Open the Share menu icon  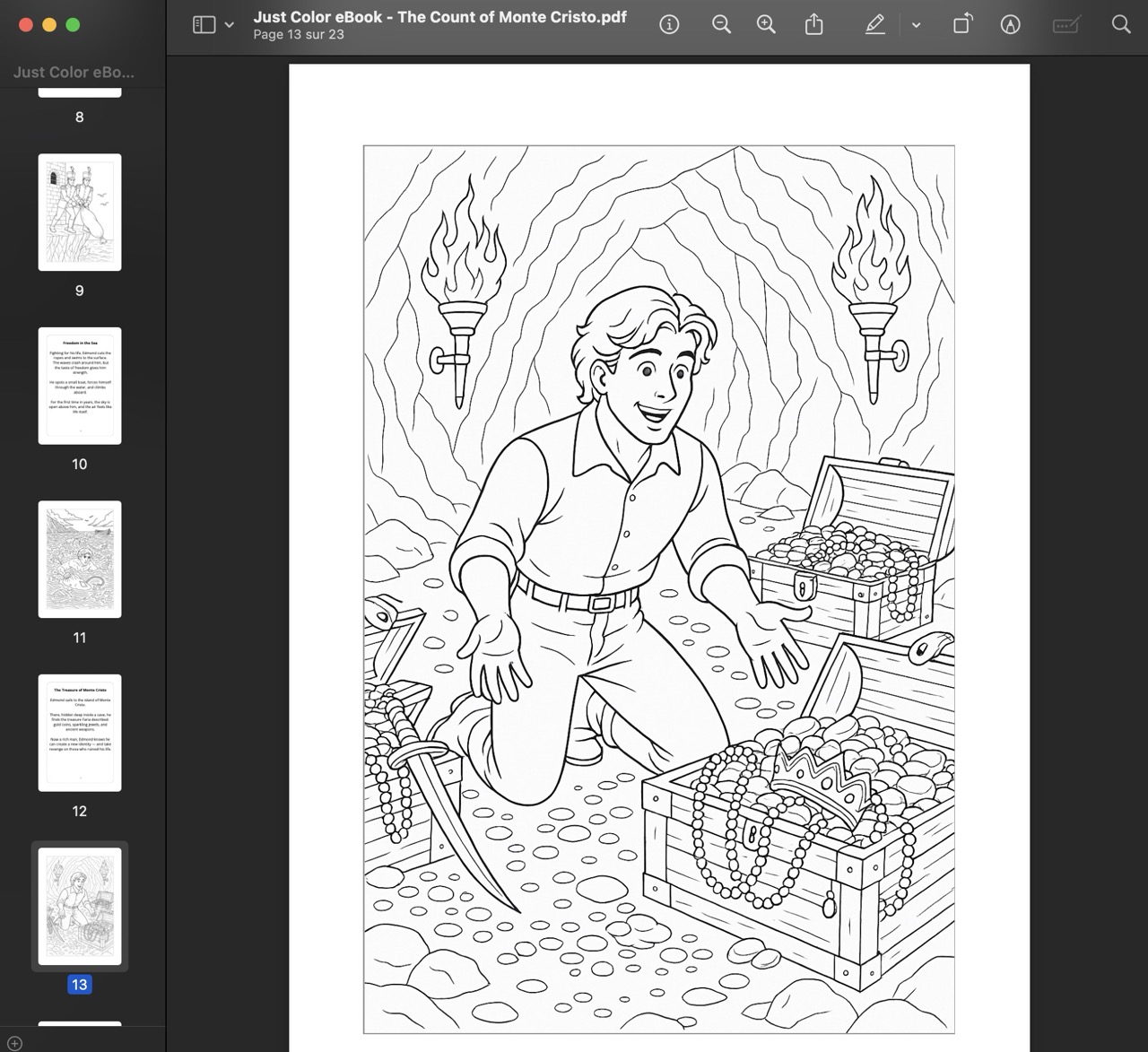coord(813,25)
